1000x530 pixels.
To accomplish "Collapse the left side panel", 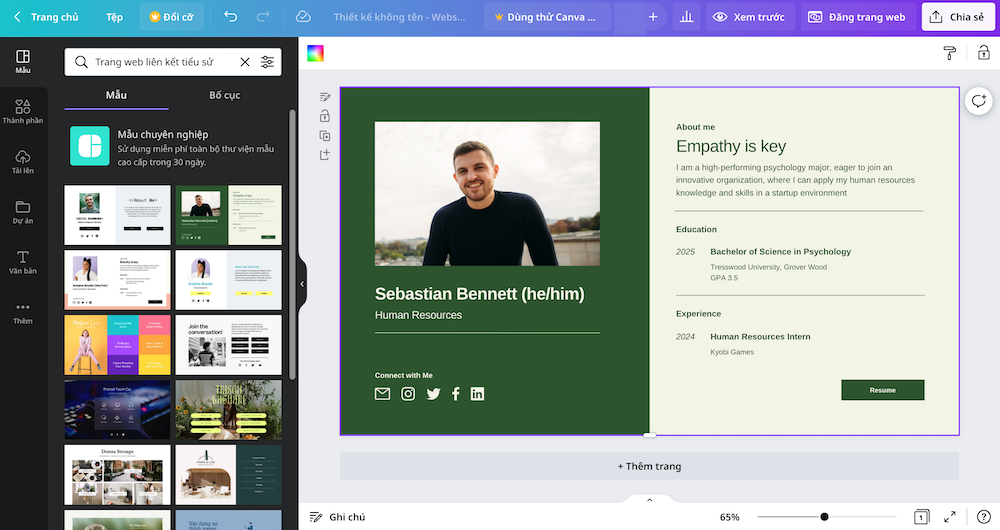I will click(x=302, y=284).
